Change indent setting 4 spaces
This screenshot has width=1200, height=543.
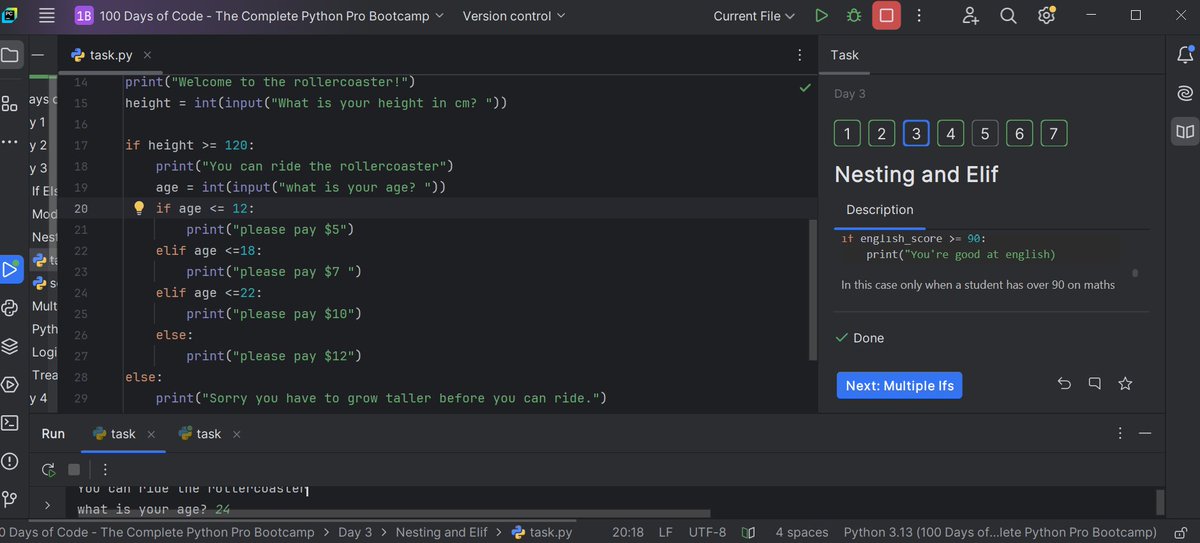tap(801, 532)
